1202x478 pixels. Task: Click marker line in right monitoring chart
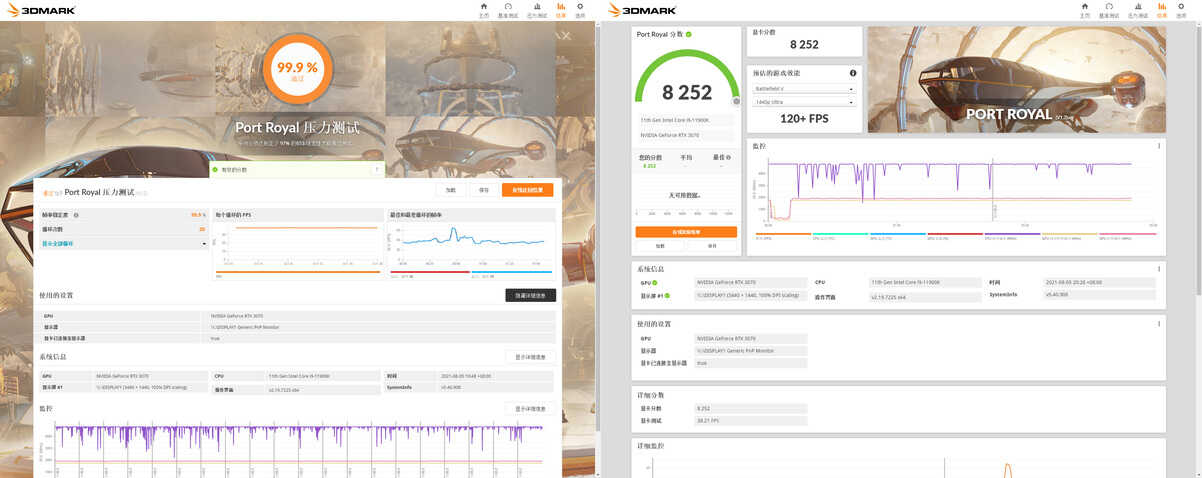pos(992,188)
